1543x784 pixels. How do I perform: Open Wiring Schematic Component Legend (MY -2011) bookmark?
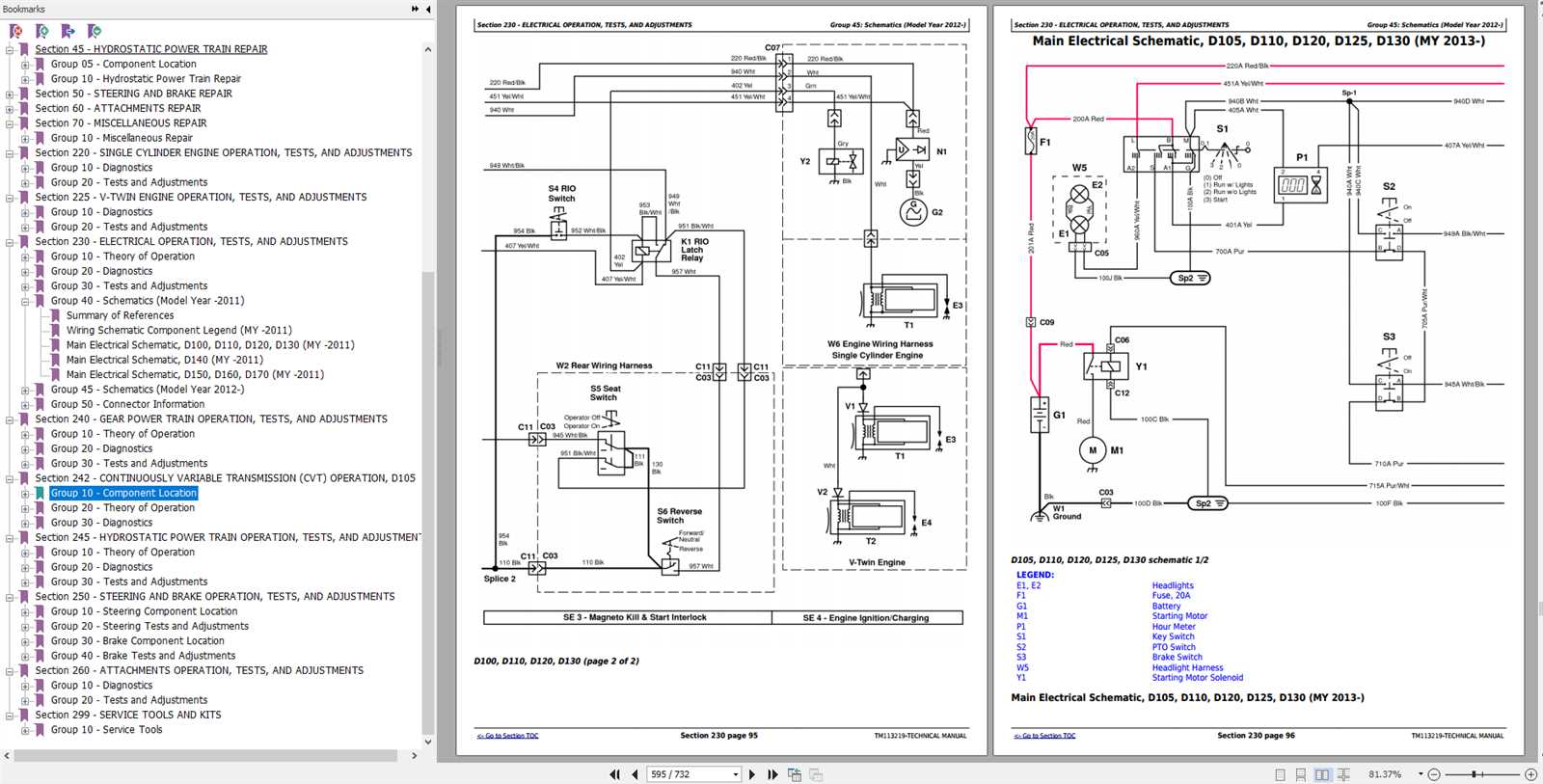click(178, 330)
